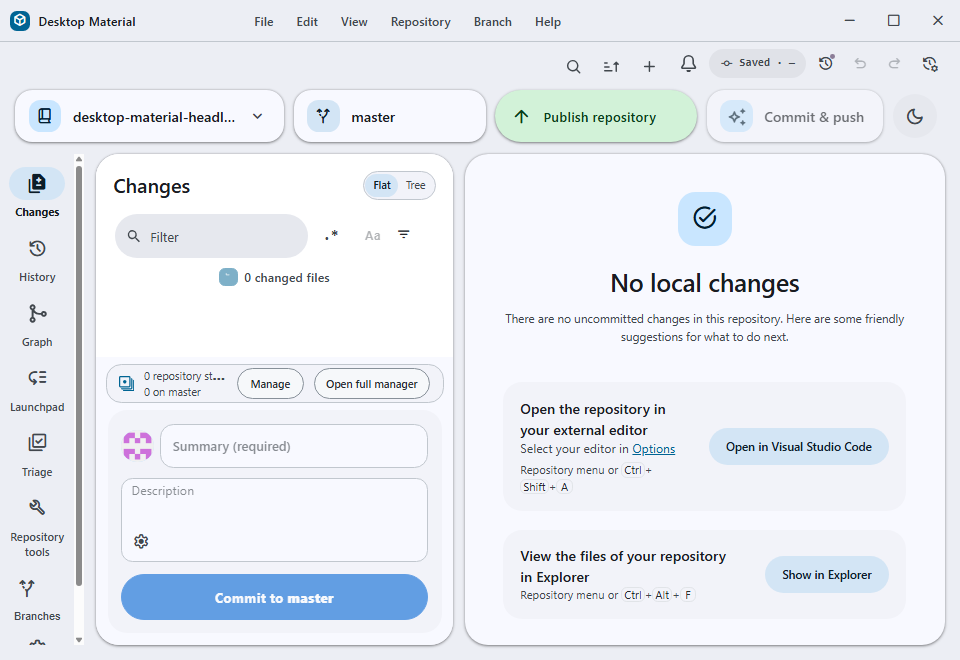Click the Manage stashes button
This screenshot has width=960, height=660.
[x=270, y=384]
